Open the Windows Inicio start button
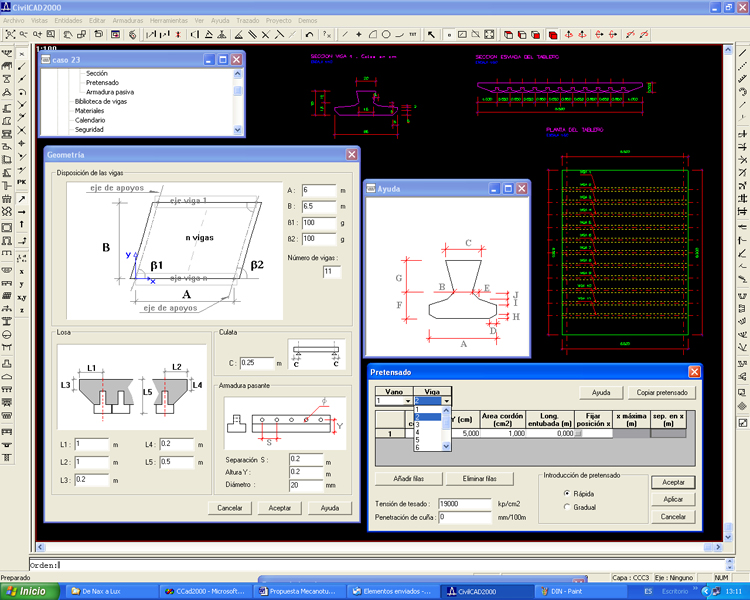 click(27, 591)
